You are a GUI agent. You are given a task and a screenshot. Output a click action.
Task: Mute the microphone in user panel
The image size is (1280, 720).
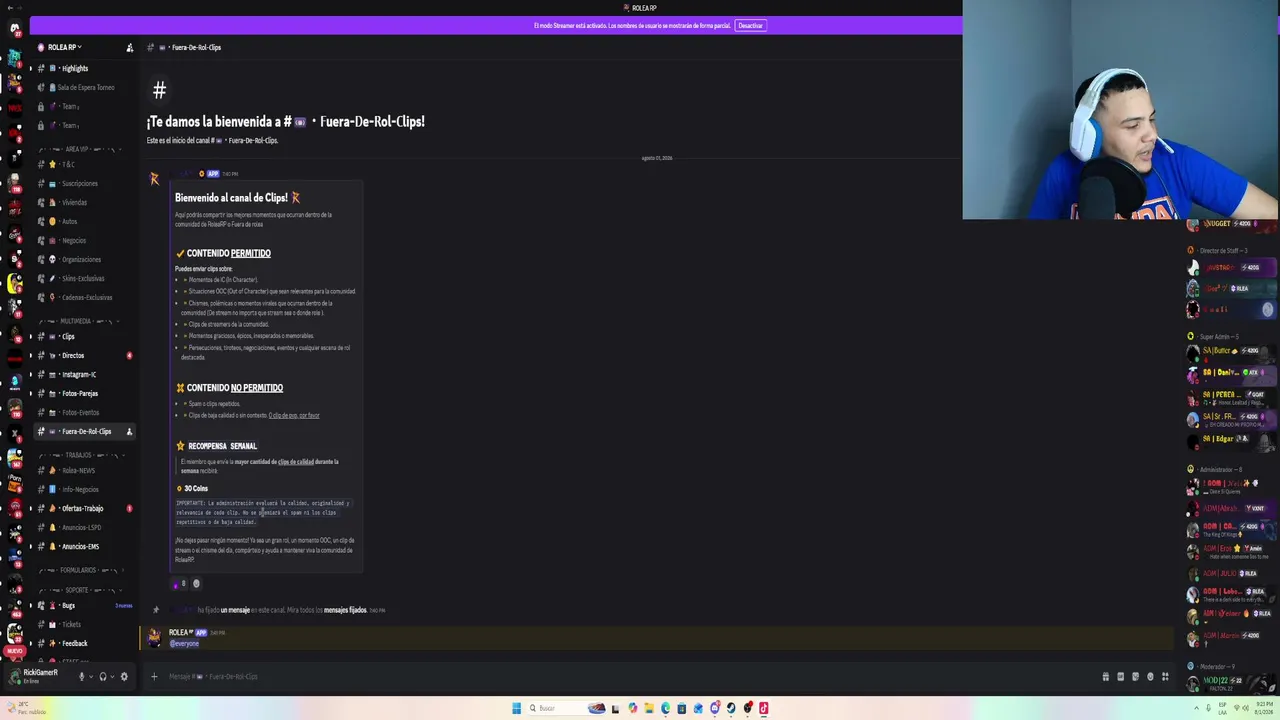pos(82,676)
